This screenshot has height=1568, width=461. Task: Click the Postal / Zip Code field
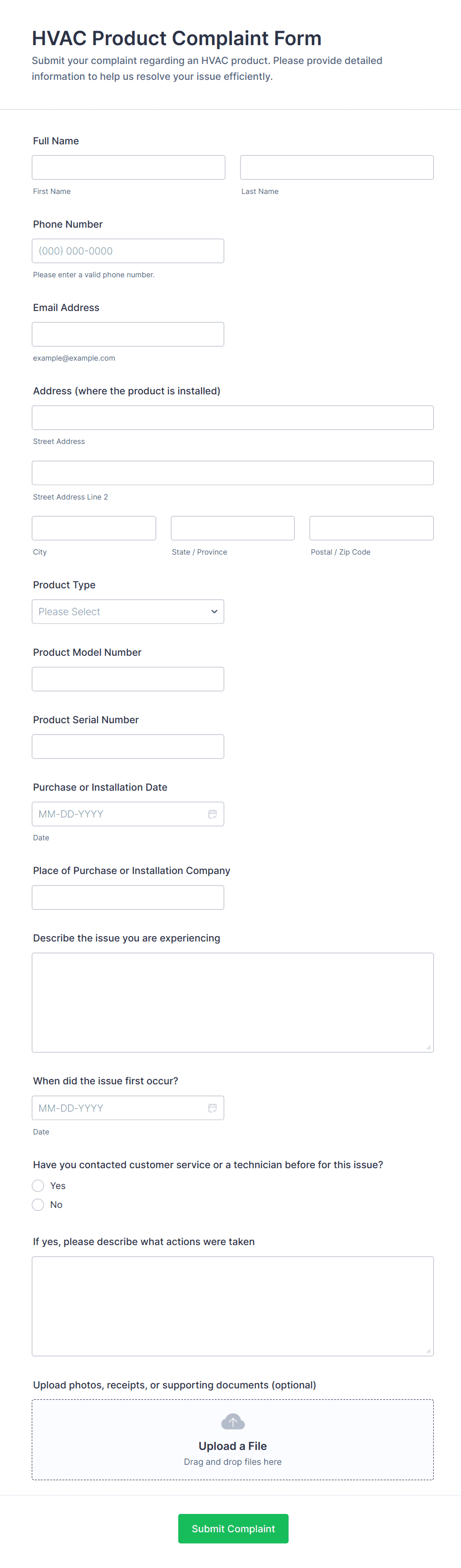[371, 528]
